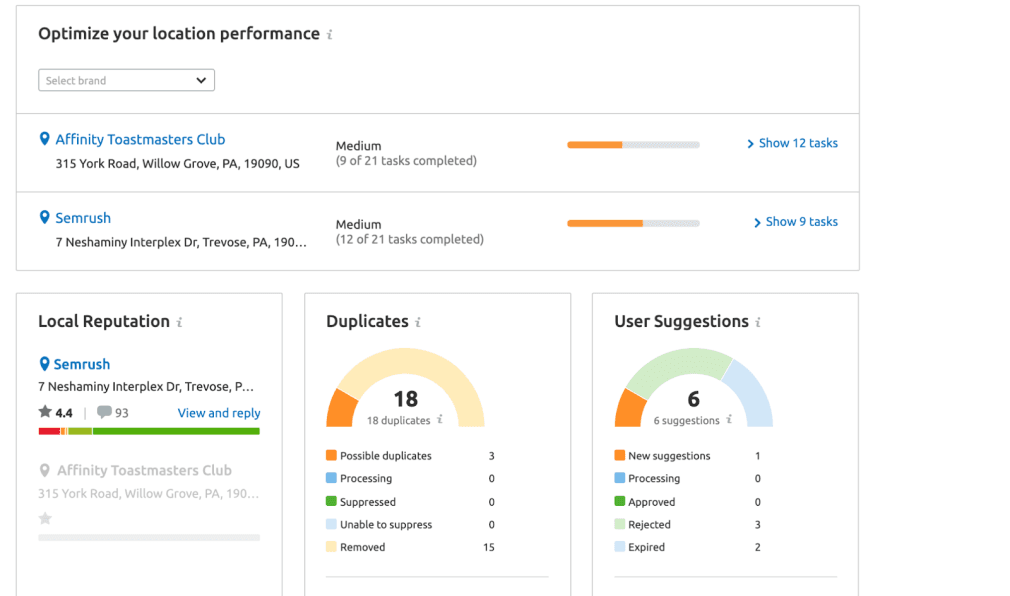This screenshot has height=596, width=1010.
Task: Click info icon next to User Suggestions
Action: click(x=758, y=322)
